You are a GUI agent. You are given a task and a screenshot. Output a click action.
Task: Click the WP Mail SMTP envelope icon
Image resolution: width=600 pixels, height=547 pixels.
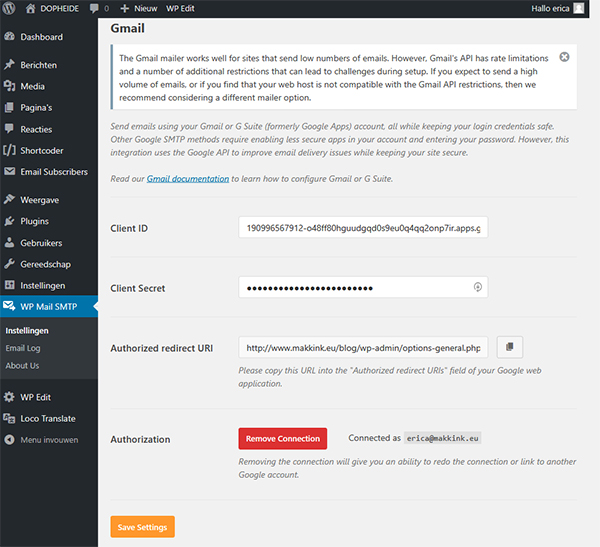click(x=9, y=306)
